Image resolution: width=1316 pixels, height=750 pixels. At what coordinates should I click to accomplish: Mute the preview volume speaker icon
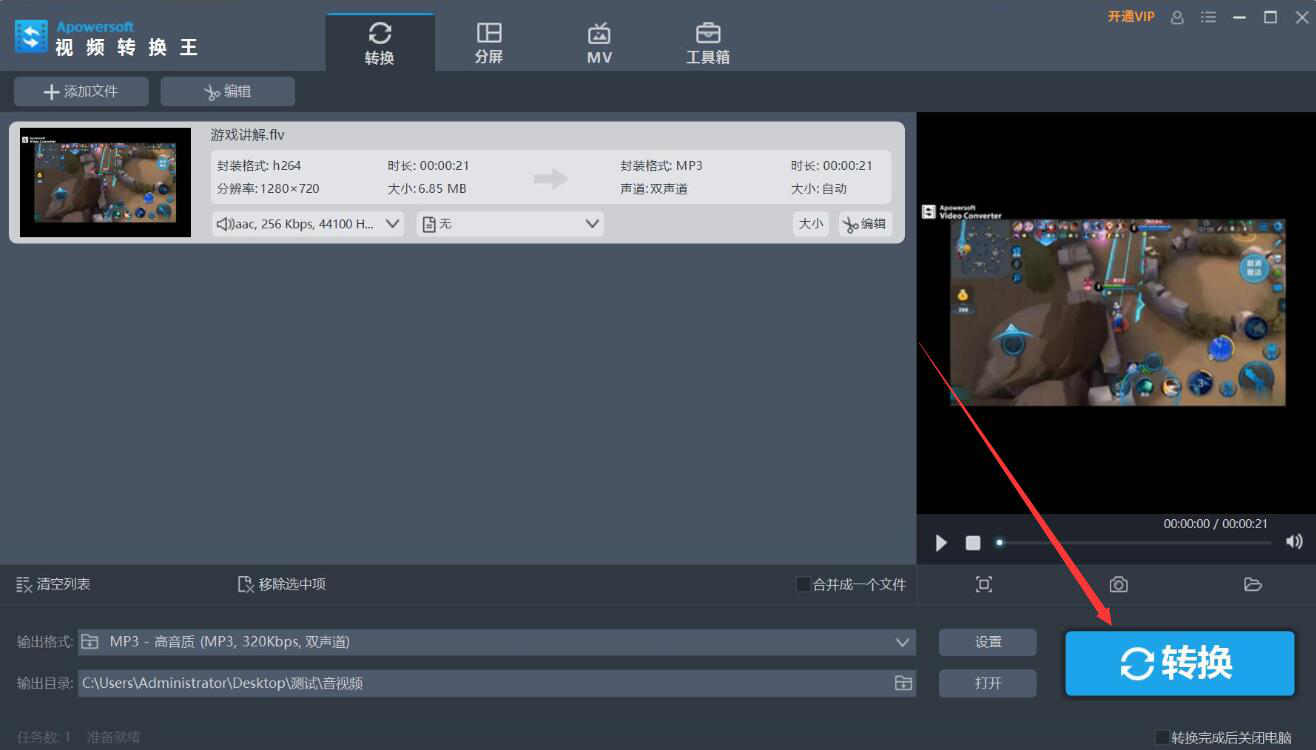(1294, 542)
